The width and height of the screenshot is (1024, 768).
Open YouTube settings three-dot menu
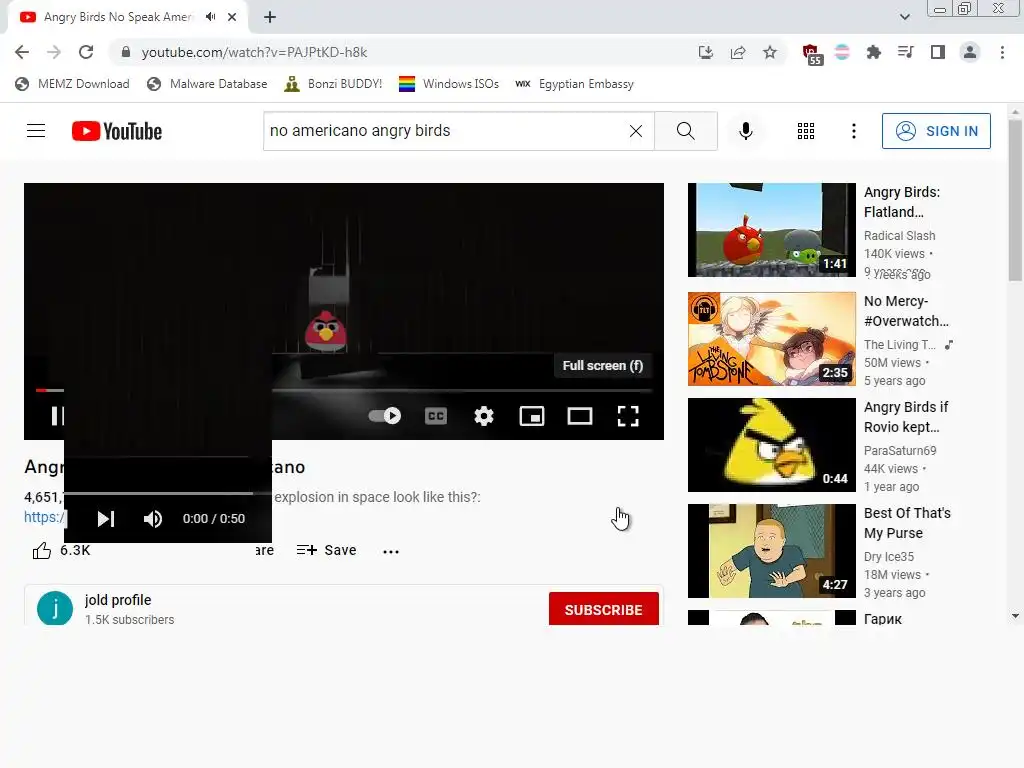click(854, 131)
